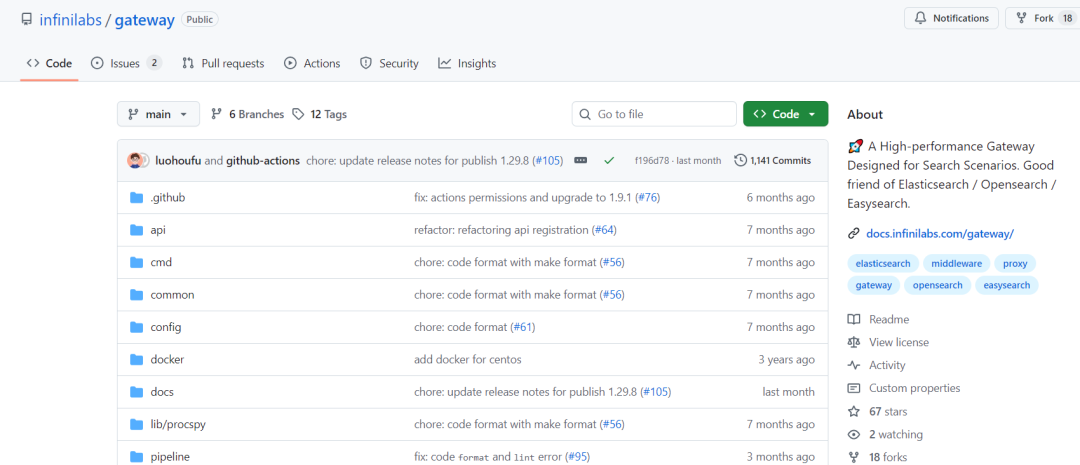The image size is (1080, 465).
Task: Open the main branch dropdown
Action: pyautogui.click(x=158, y=114)
